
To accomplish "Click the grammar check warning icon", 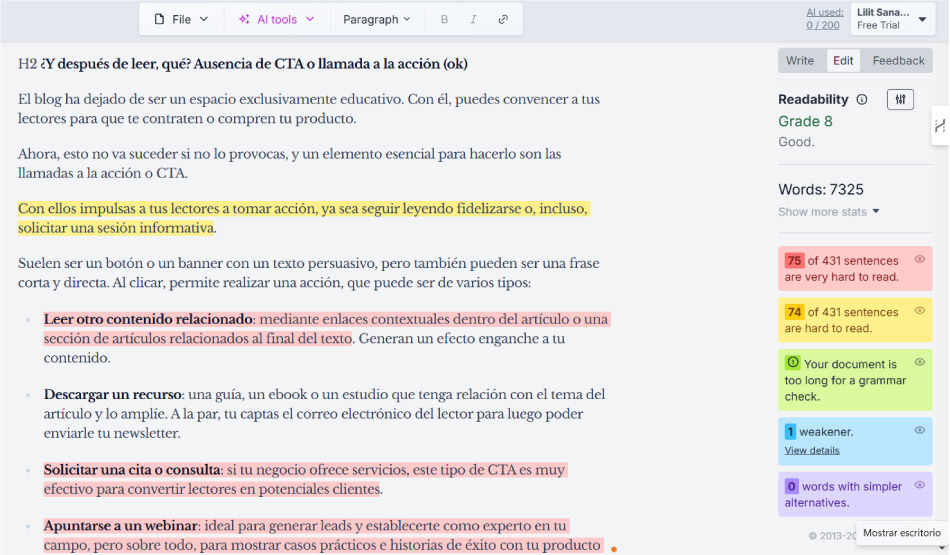I will pos(792,363).
